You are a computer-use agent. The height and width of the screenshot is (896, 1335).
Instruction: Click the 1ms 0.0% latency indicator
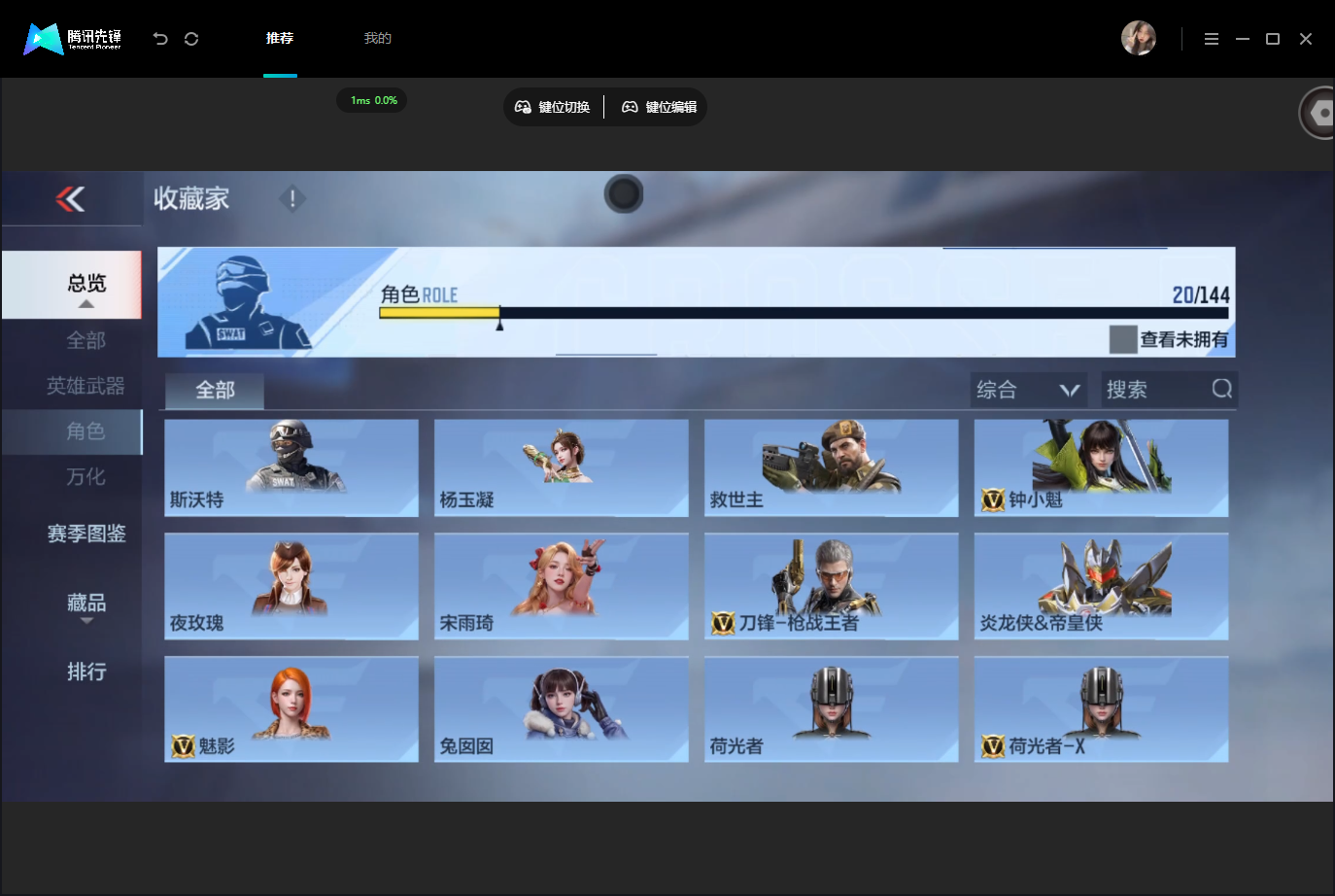[373, 100]
